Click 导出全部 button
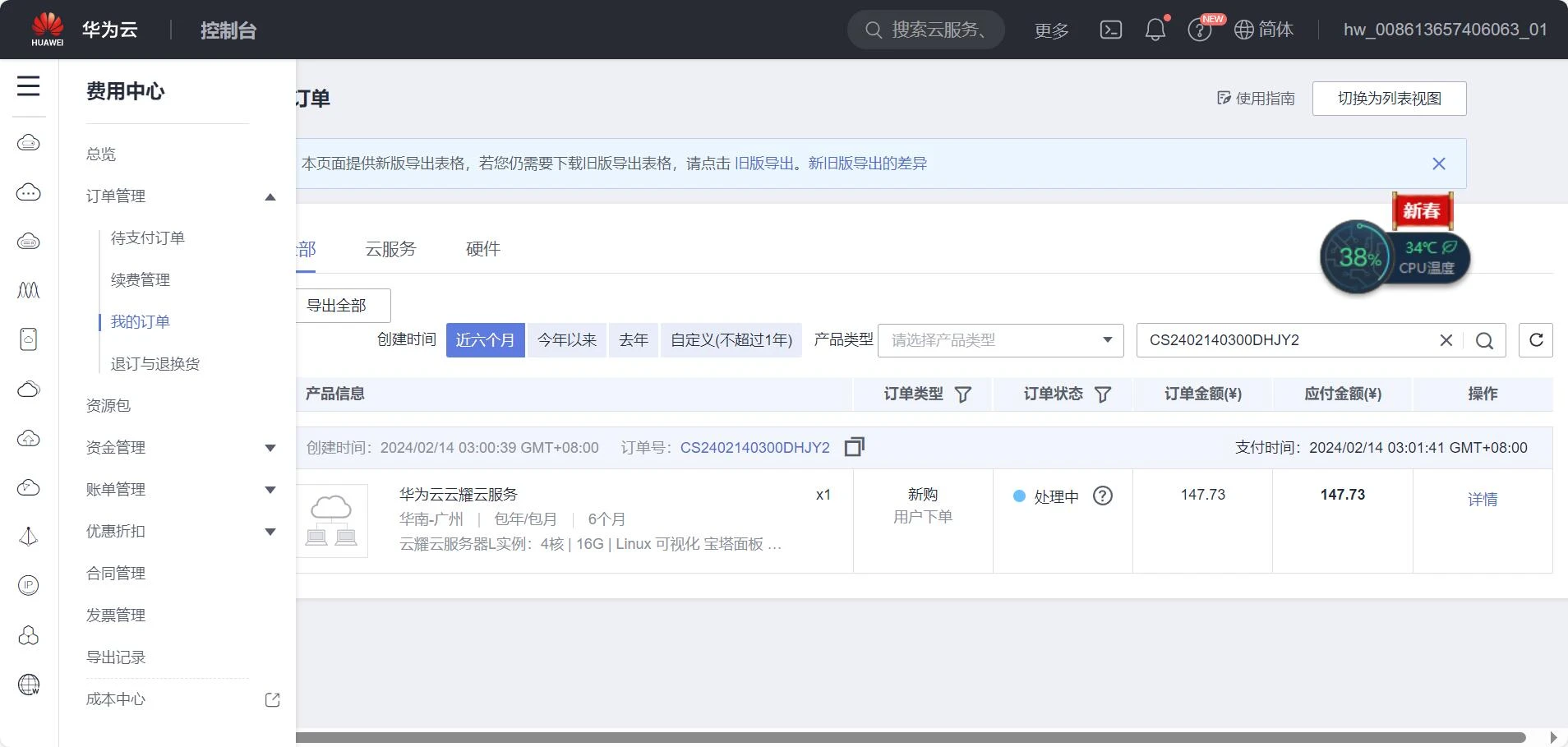The image size is (1568, 747). (x=343, y=306)
